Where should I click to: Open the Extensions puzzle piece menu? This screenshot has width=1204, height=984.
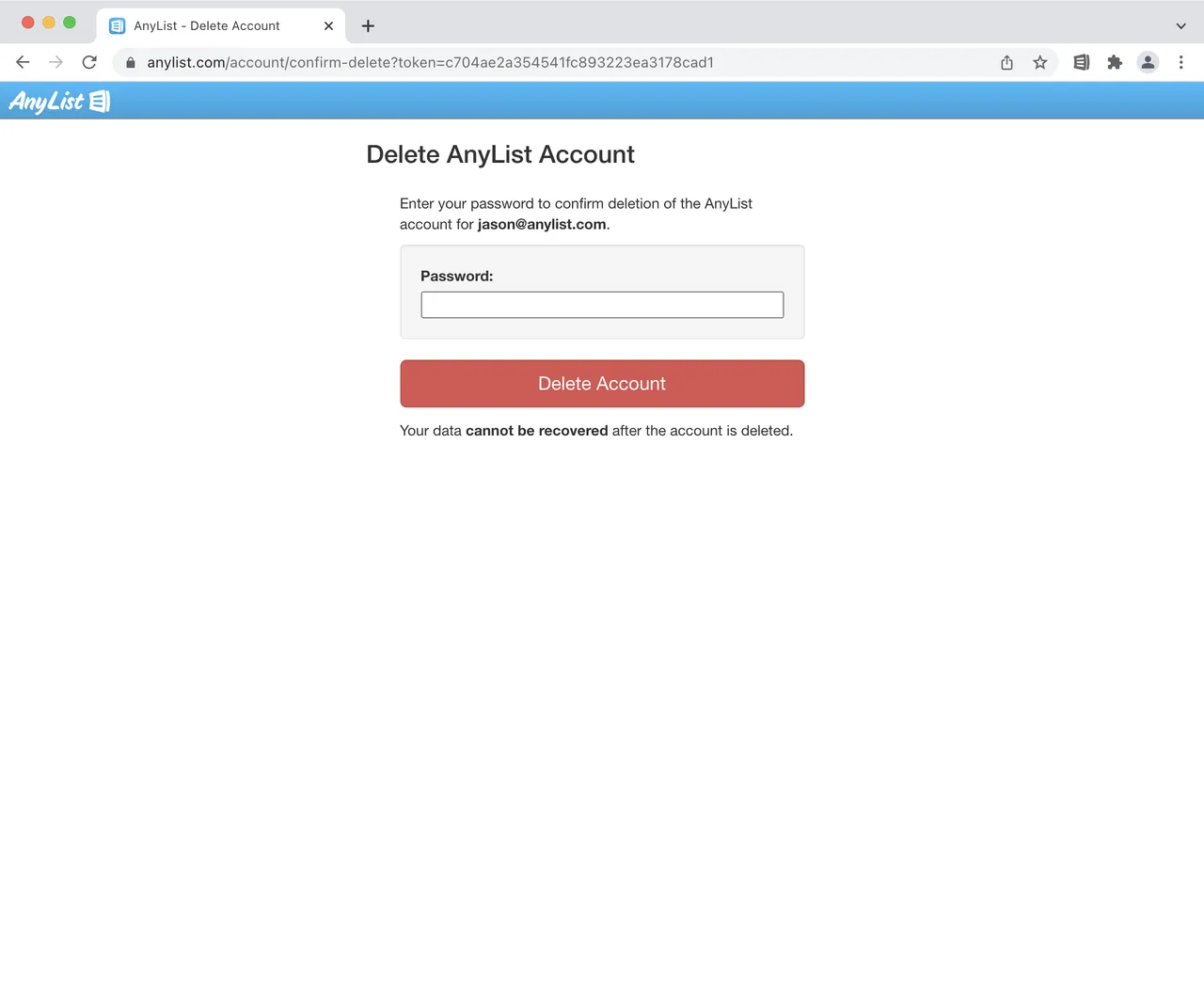1115,62
